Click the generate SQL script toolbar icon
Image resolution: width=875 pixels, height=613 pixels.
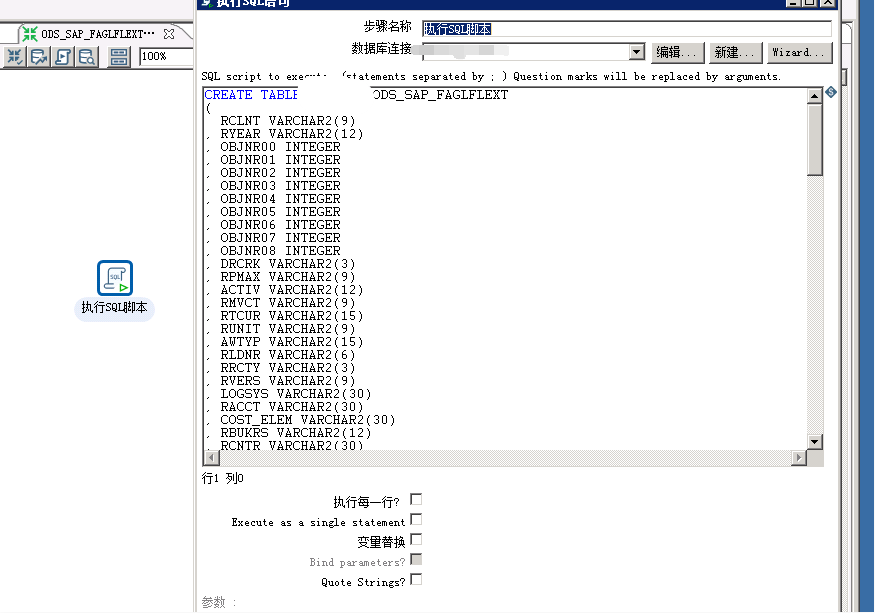coord(62,56)
